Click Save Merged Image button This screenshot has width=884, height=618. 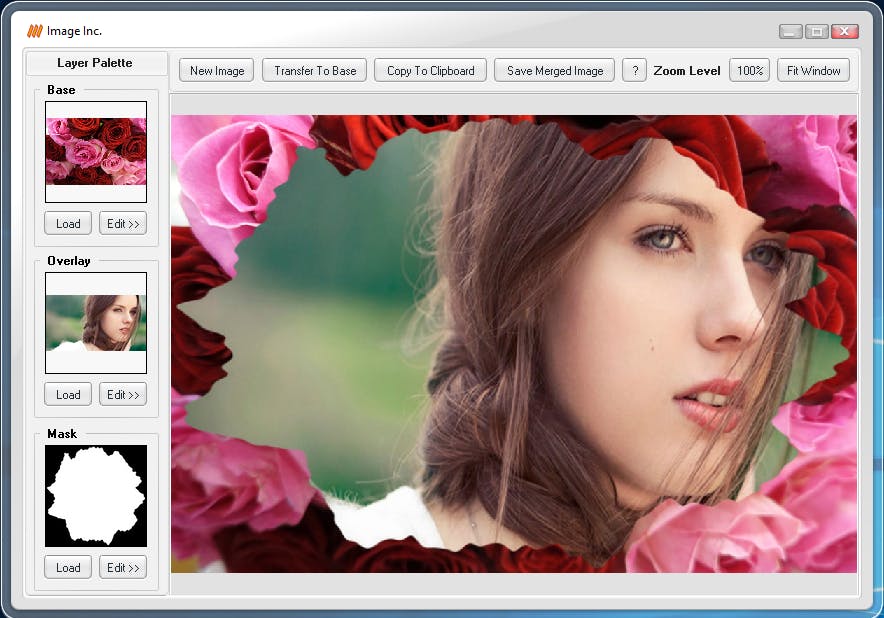coord(555,70)
